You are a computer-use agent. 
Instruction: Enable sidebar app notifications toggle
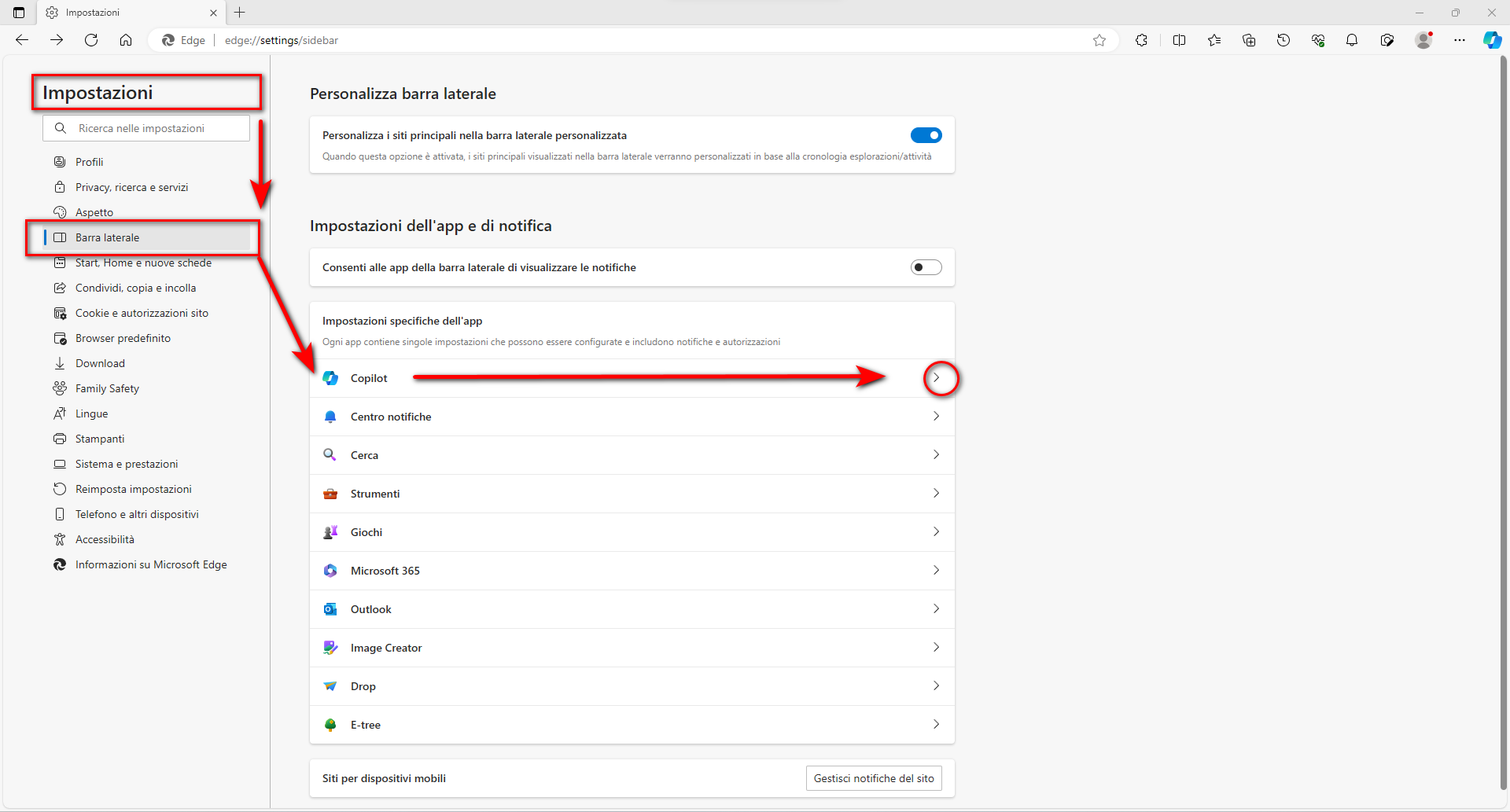click(926, 267)
